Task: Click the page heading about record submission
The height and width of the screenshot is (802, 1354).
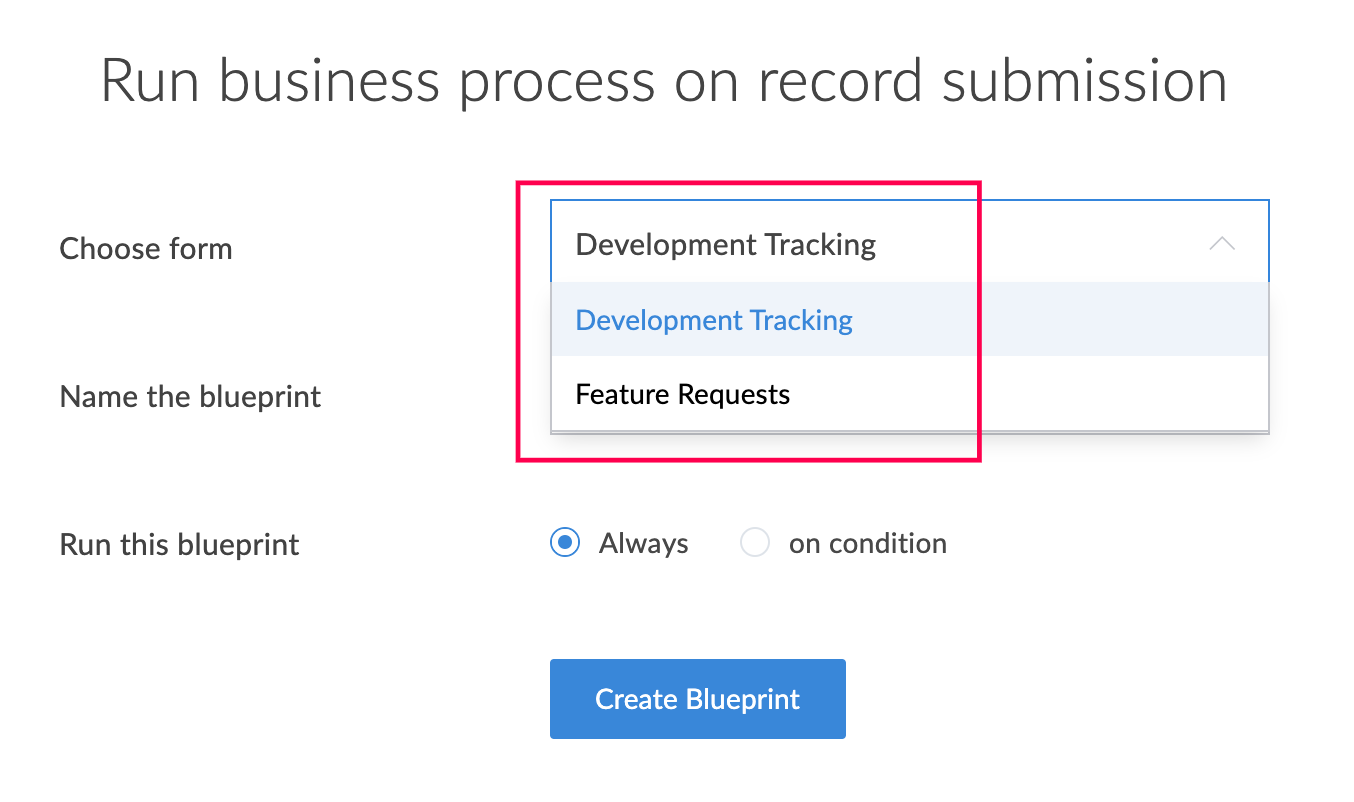Action: click(x=664, y=81)
